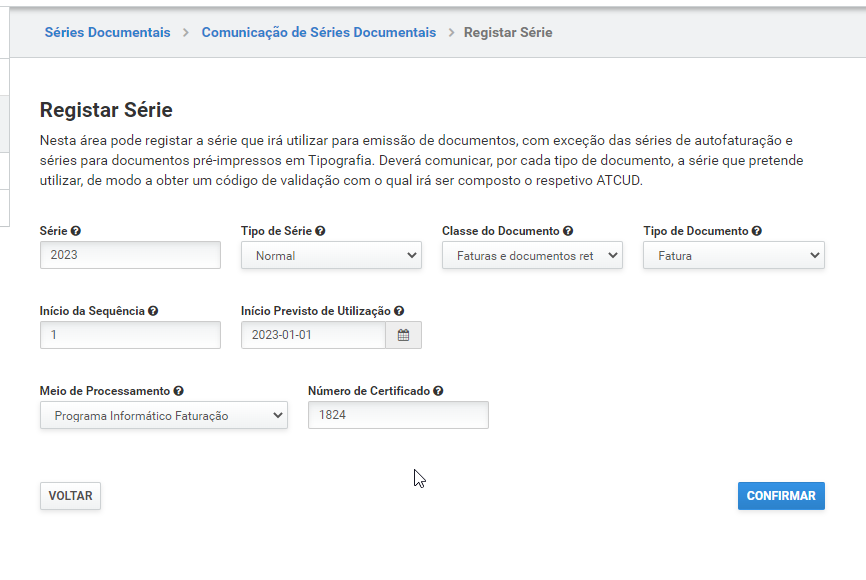Click help icon beside Tipo de Documento
Viewport: 866px width, 580px height.
point(757,231)
